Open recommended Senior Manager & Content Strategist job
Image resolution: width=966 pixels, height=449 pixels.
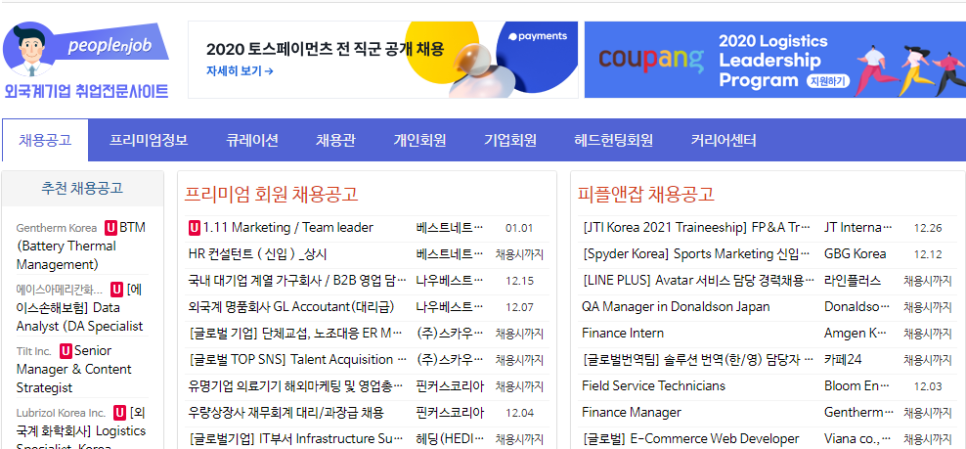coord(74,370)
